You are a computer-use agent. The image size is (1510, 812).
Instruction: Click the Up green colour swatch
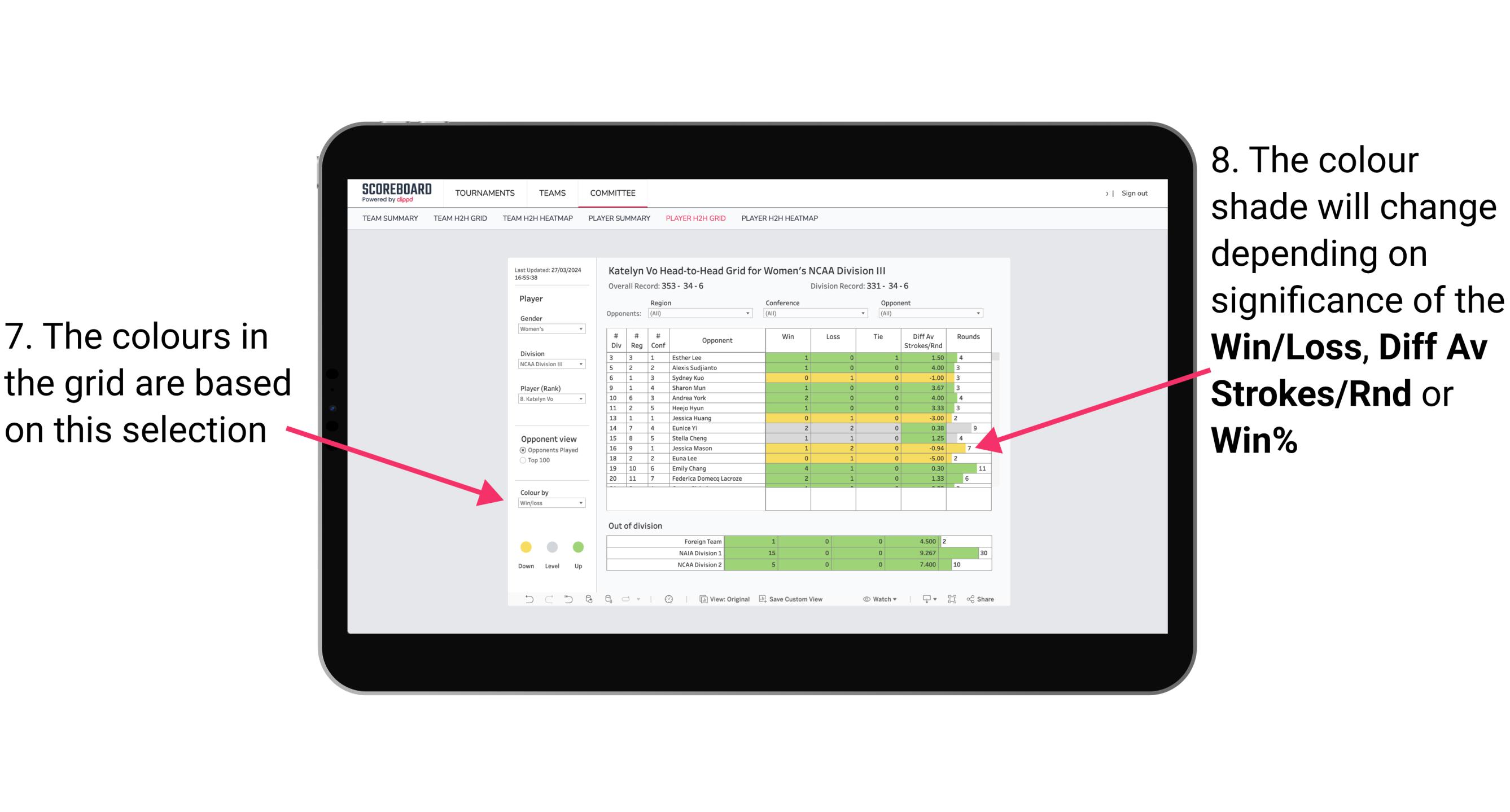click(x=577, y=547)
